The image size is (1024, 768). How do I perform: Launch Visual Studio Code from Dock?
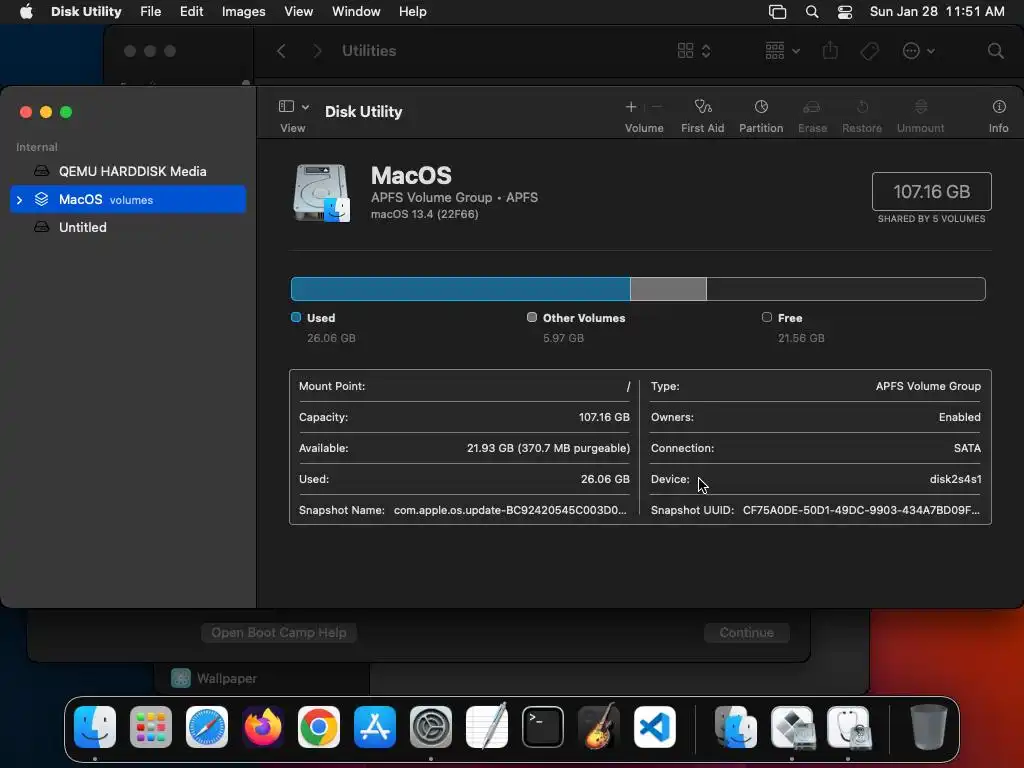(x=654, y=727)
